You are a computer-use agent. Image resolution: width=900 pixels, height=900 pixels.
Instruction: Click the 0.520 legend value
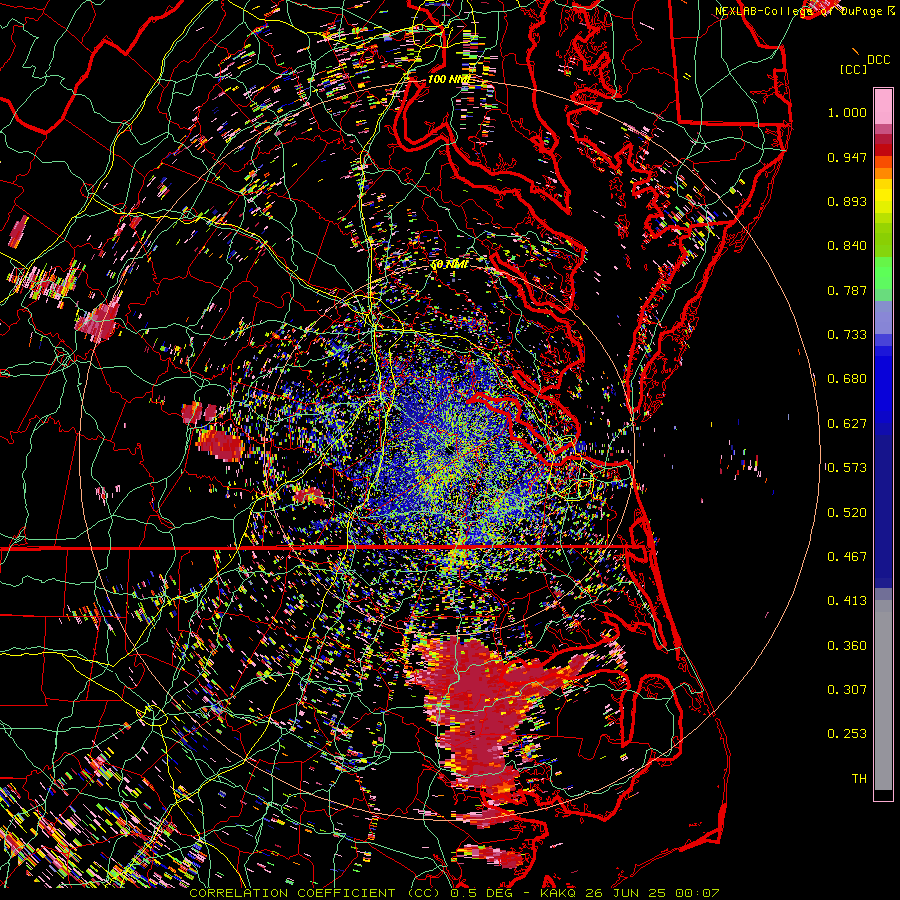pyautogui.click(x=847, y=513)
